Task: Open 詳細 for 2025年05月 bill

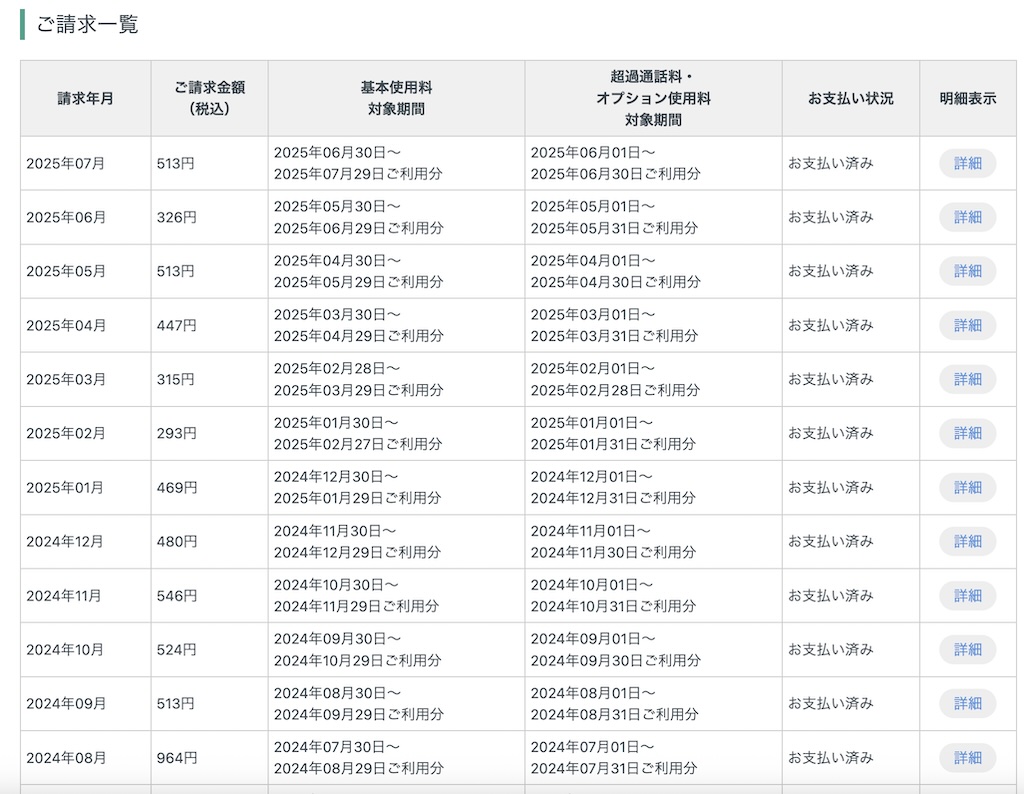Action: [967, 271]
